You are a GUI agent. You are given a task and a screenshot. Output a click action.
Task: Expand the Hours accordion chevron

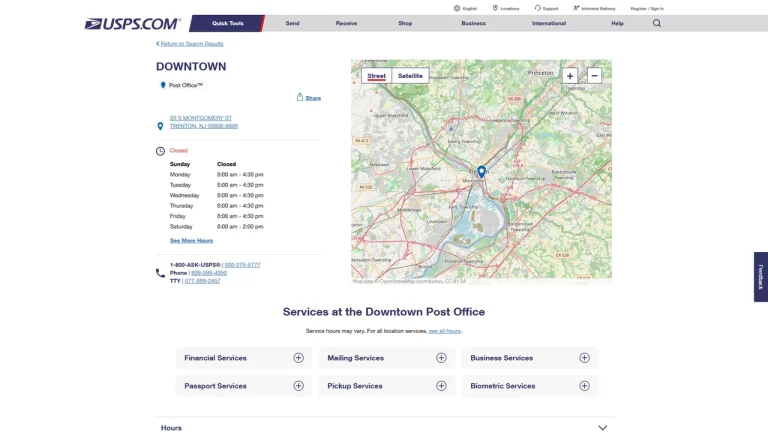(602, 428)
